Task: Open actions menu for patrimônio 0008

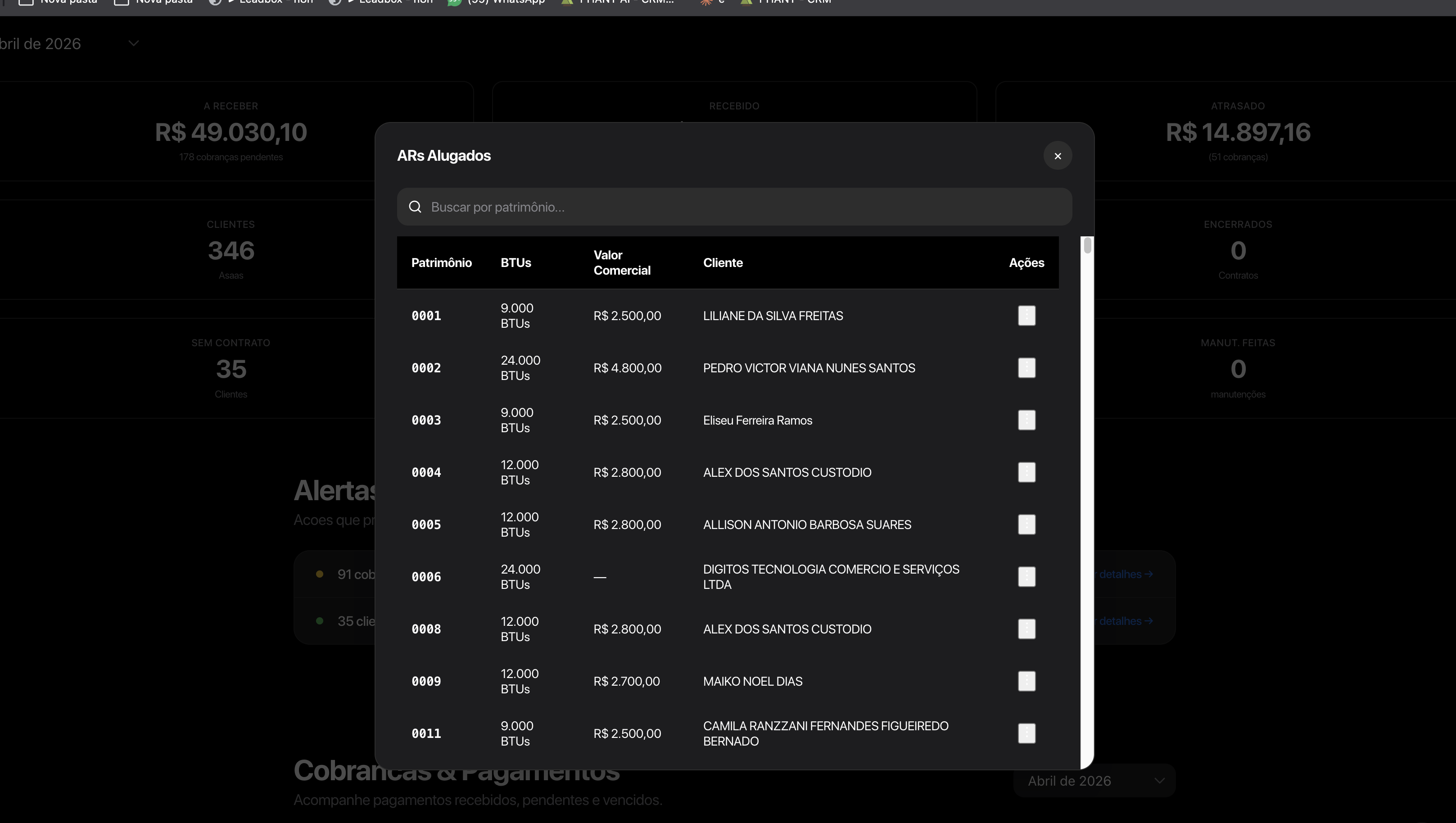Action: pyautogui.click(x=1026, y=629)
